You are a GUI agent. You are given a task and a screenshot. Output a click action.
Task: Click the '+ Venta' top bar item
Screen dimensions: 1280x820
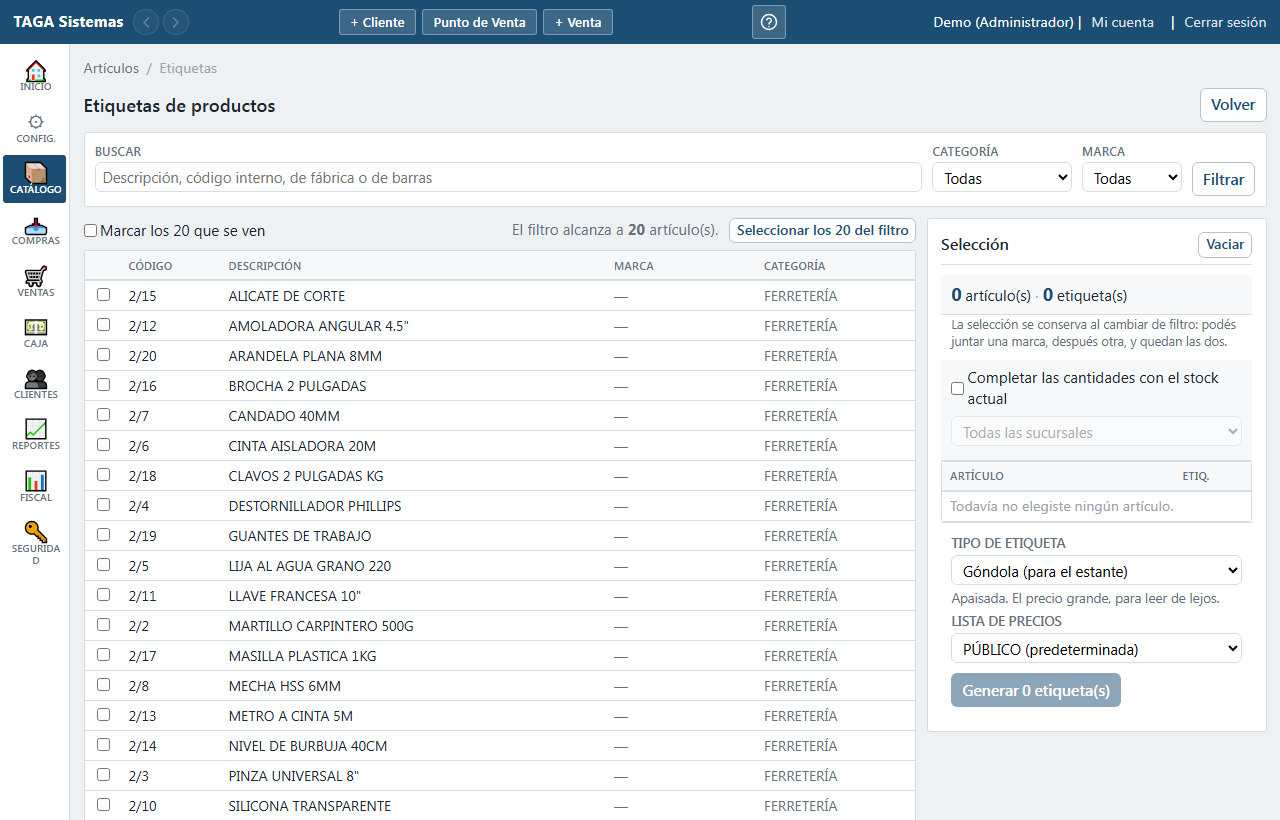point(578,22)
